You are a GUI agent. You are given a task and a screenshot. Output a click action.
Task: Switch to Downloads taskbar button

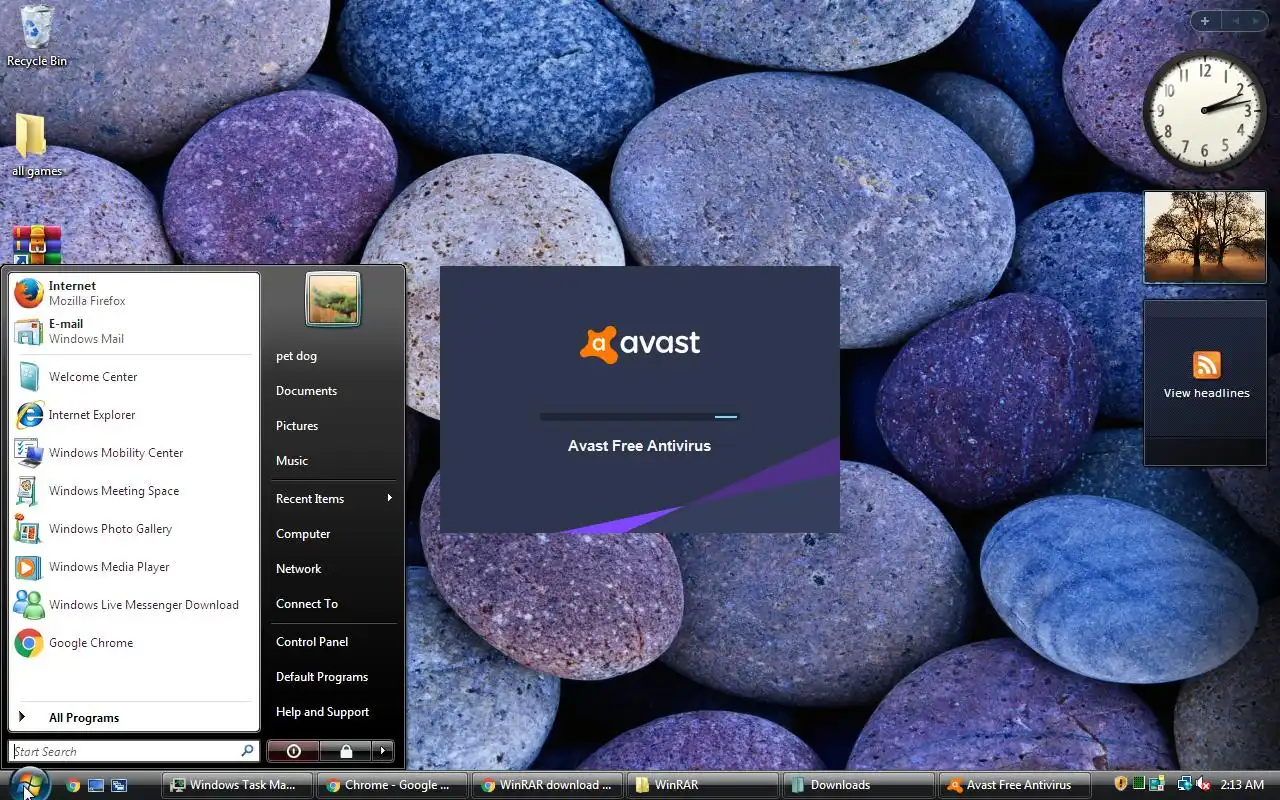coord(858,785)
